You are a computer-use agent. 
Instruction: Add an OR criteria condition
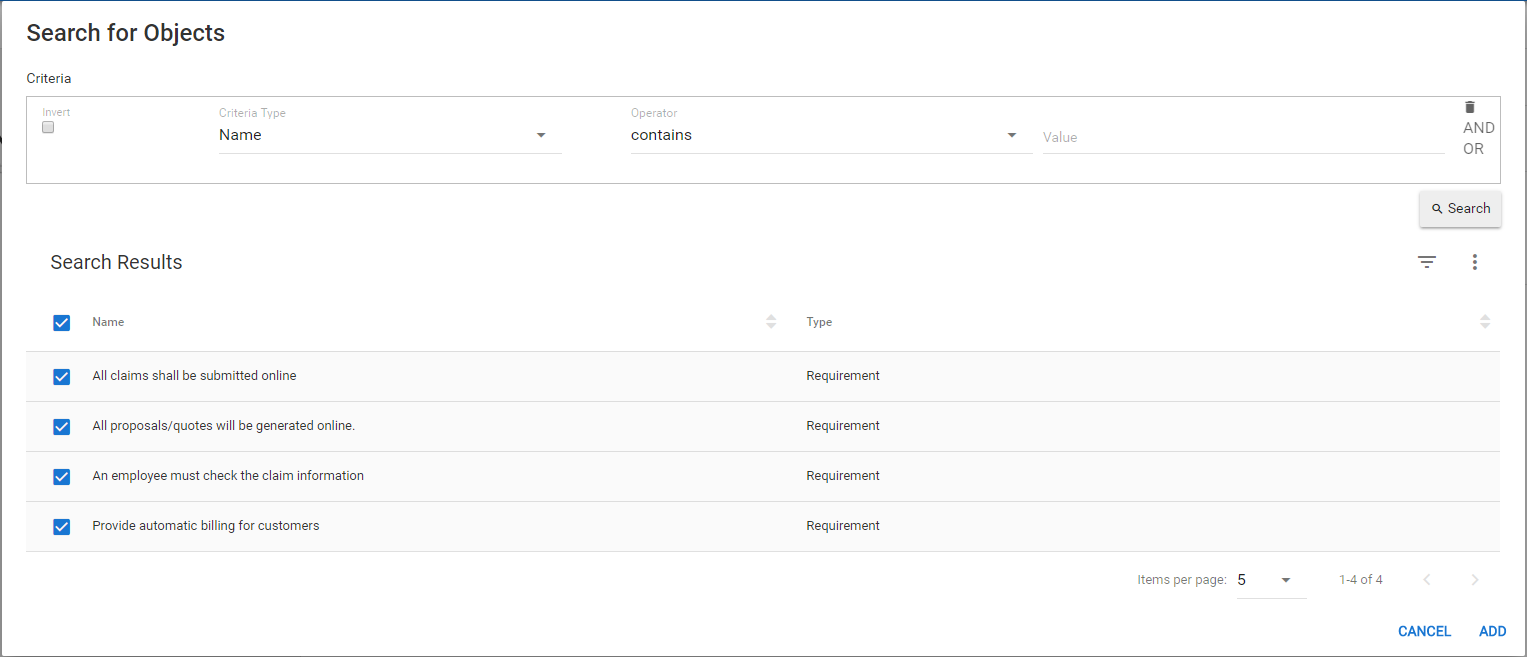[1473, 149]
